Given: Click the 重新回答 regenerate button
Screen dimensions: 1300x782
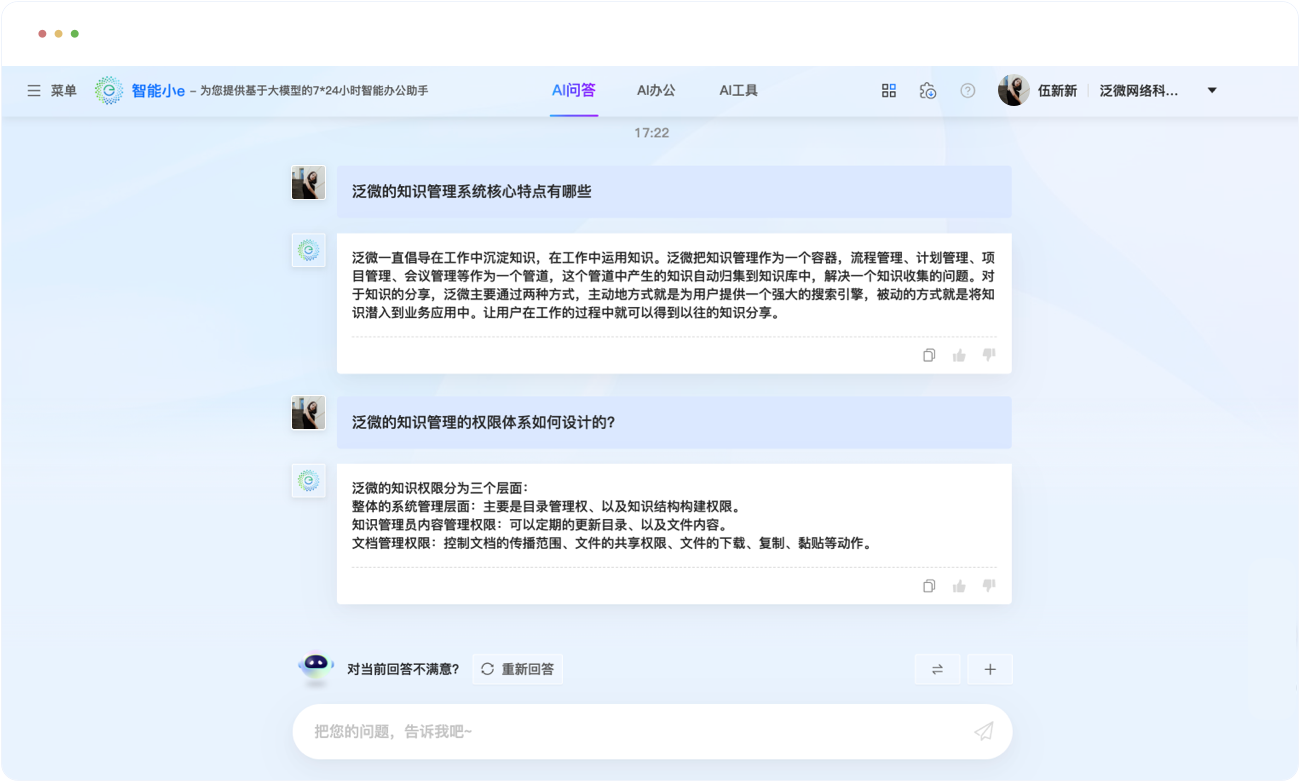Looking at the screenshot, I should point(517,669).
